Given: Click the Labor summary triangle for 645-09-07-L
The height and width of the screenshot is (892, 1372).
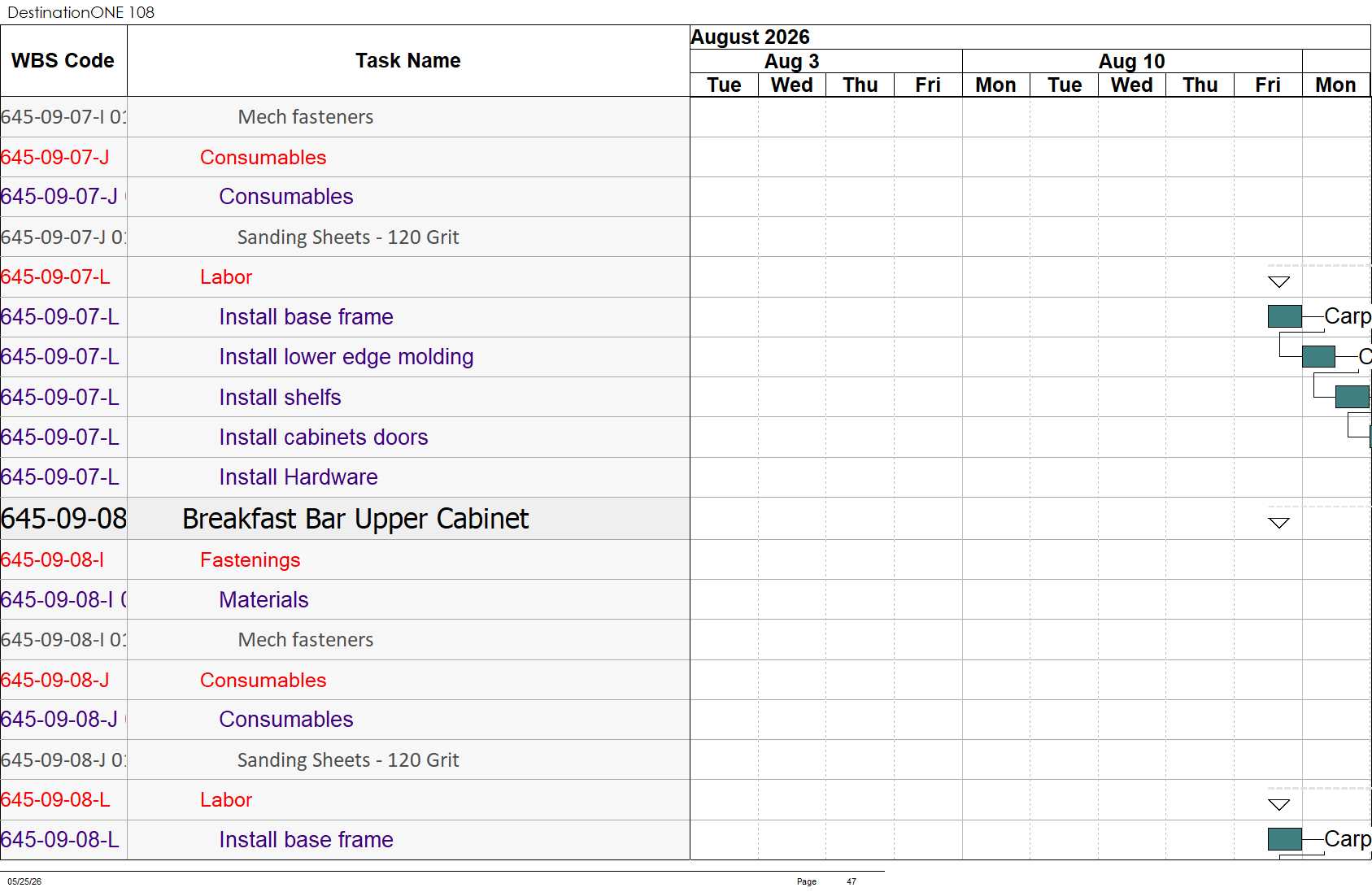Looking at the screenshot, I should [1278, 282].
